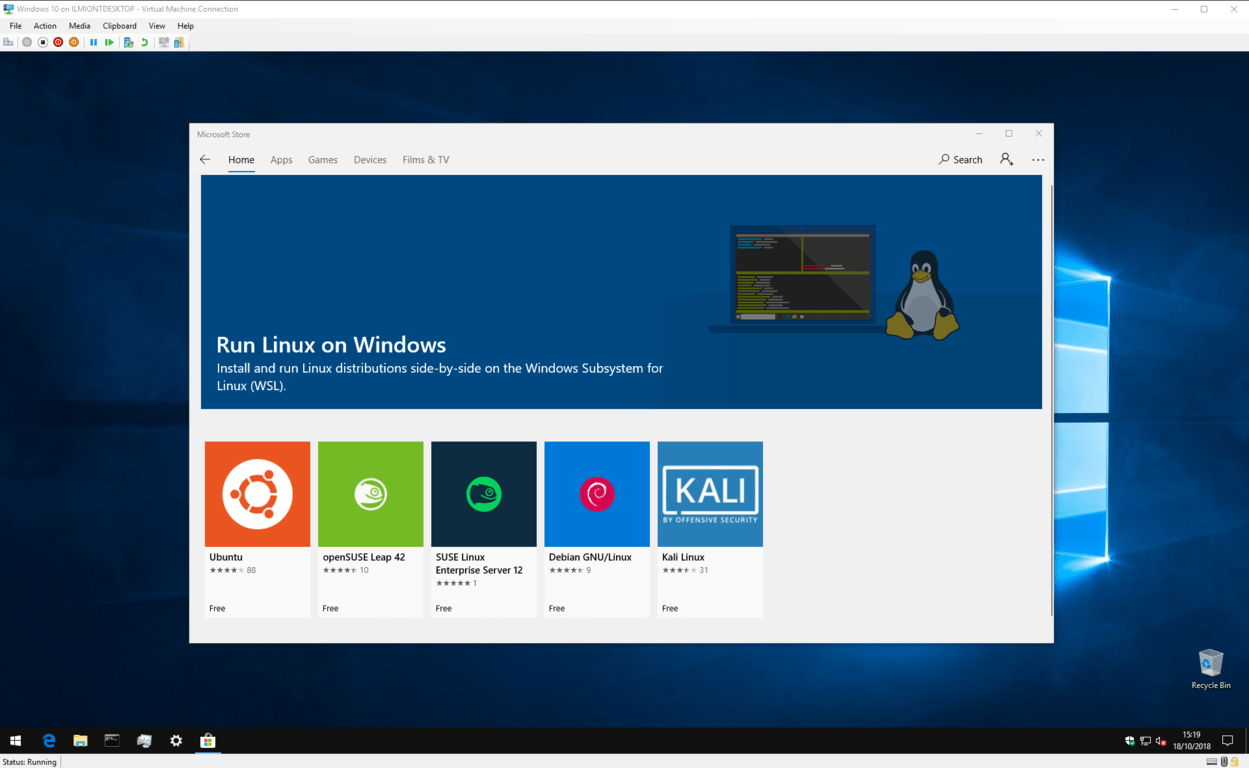Select the Recycle Bin desktop icon
Screen dimensions: 1249x768
1211,668
